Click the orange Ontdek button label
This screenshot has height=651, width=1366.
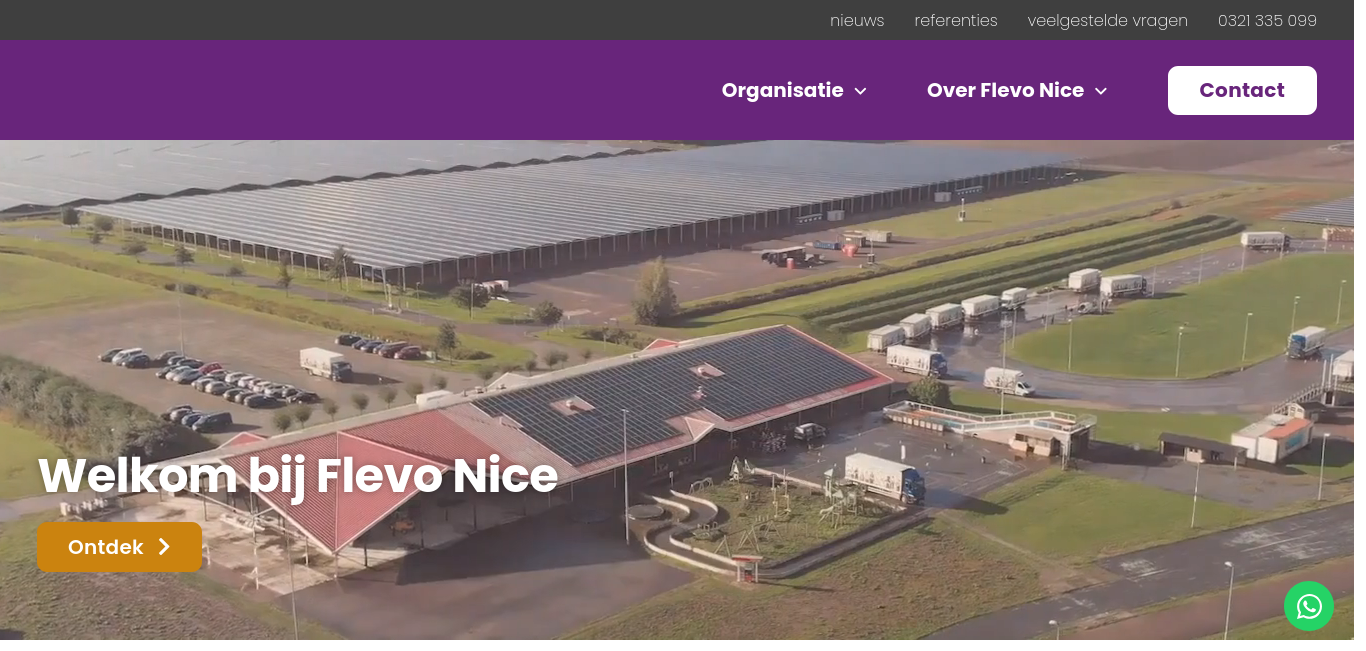click(105, 547)
